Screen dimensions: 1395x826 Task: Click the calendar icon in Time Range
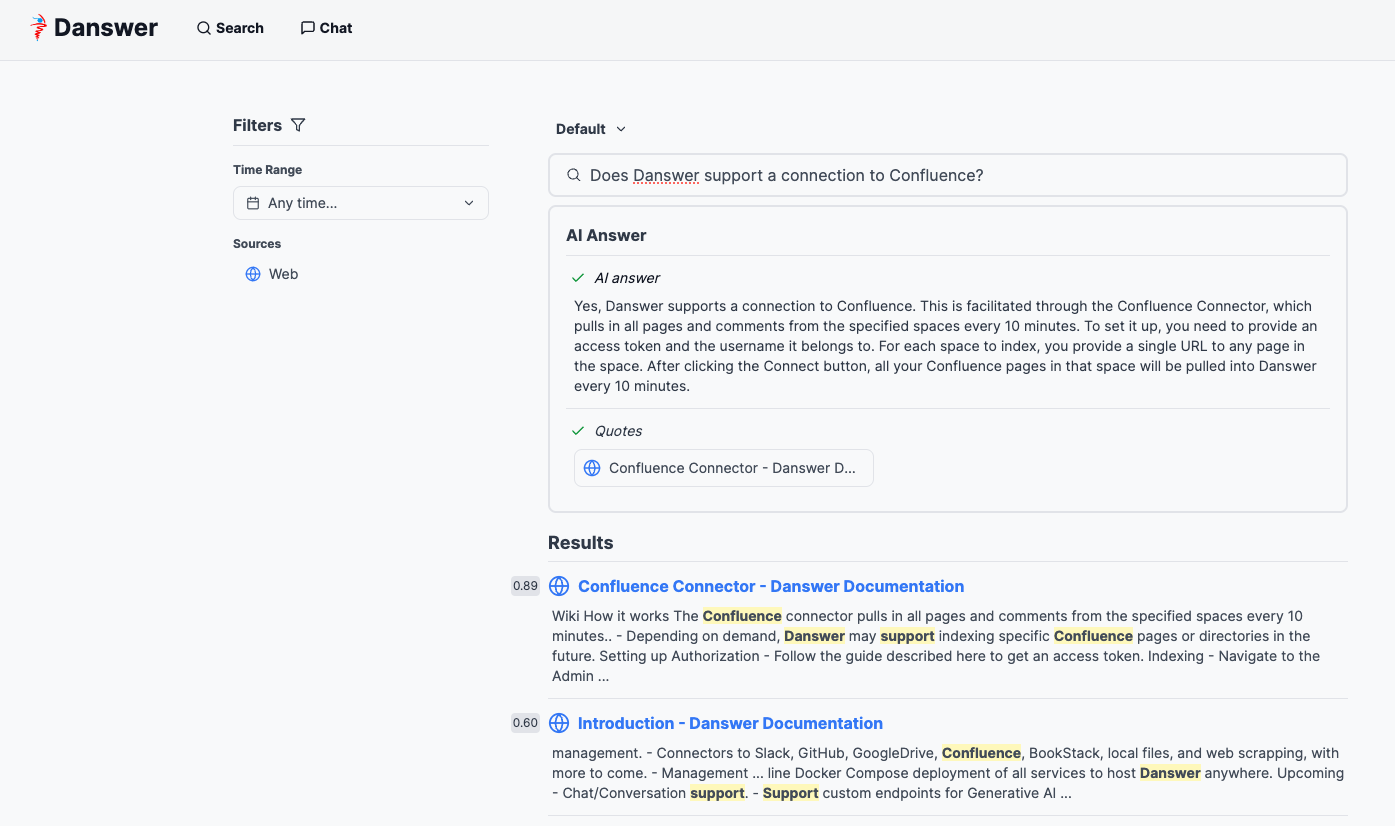[253, 203]
